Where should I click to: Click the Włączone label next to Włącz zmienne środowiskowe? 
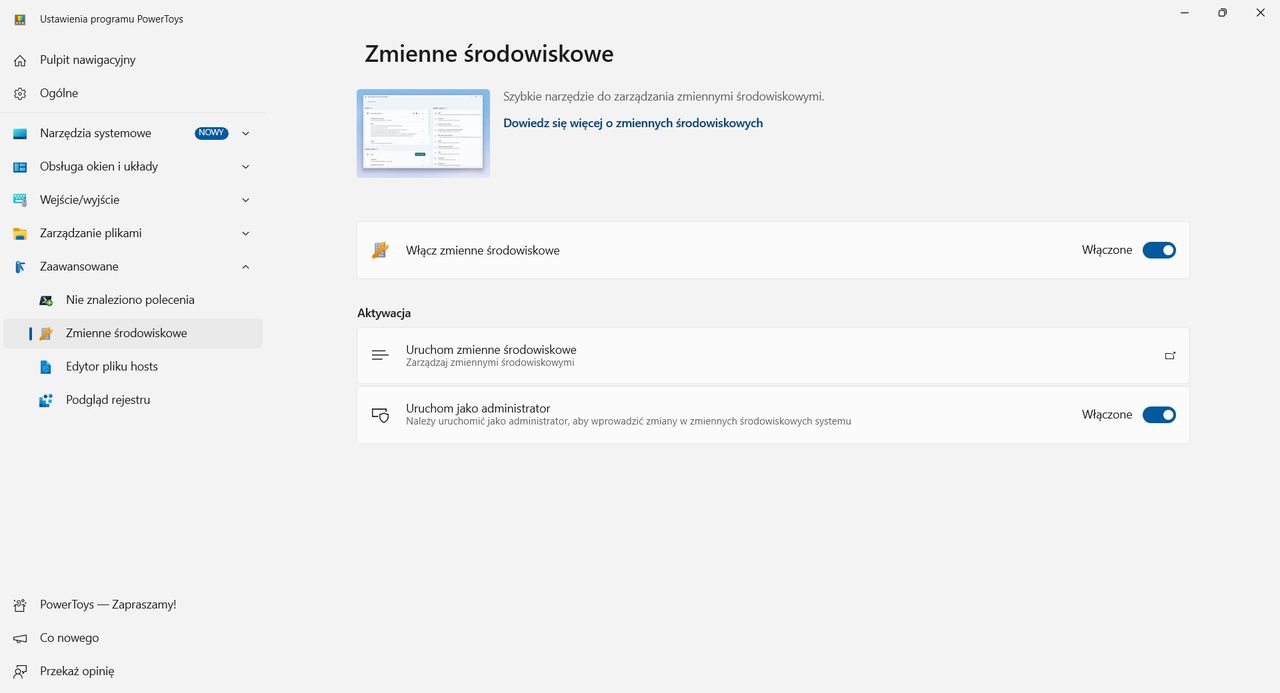coord(1107,250)
